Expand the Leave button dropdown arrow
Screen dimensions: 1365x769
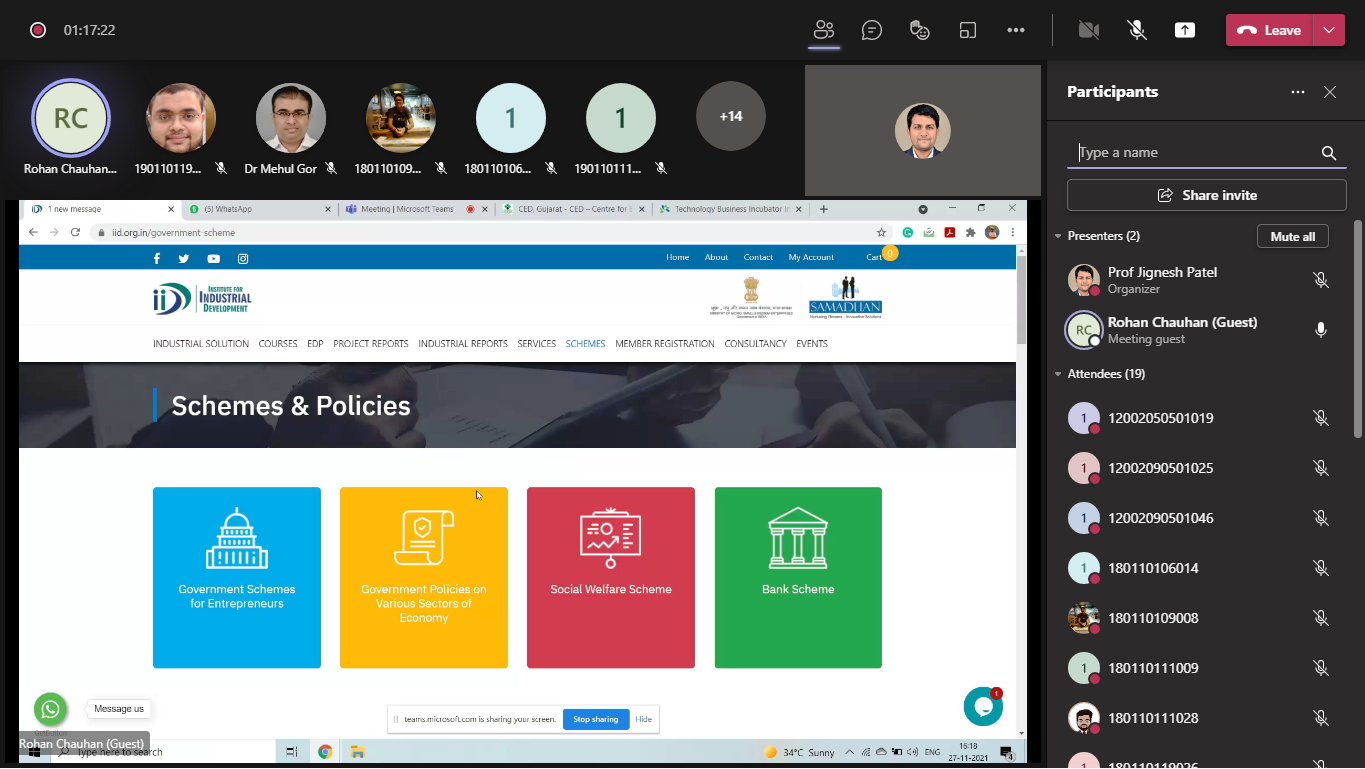pyautogui.click(x=1328, y=30)
